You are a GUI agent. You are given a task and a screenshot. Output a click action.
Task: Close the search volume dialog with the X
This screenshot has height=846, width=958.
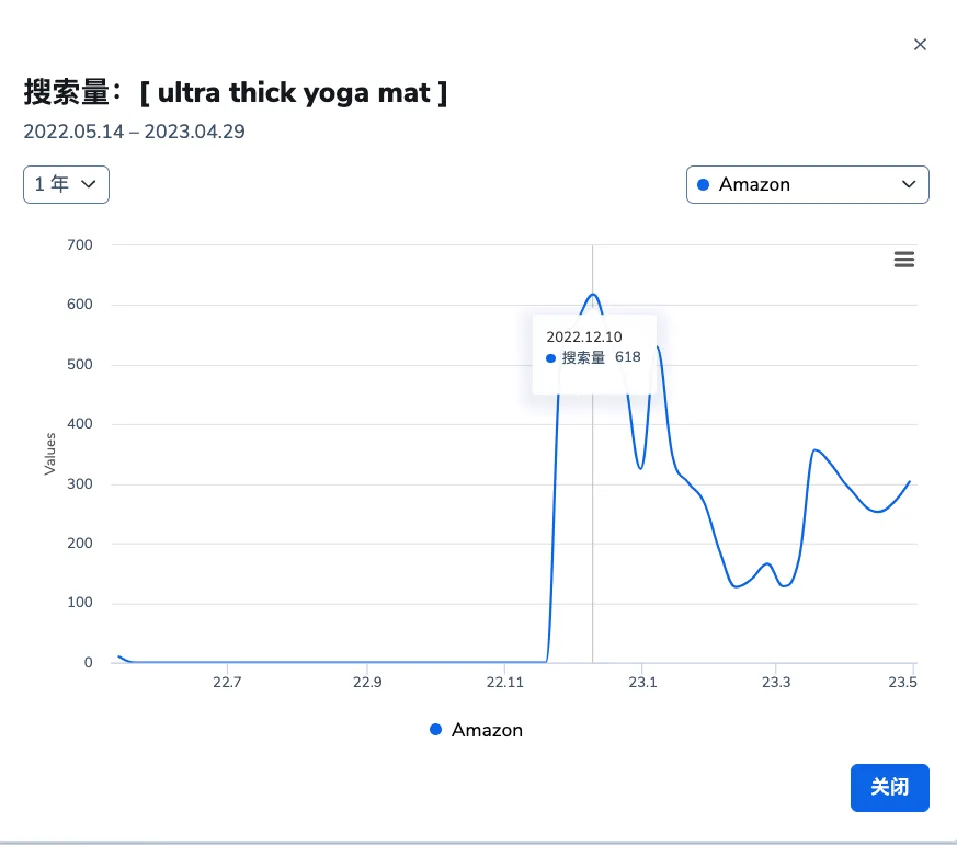click(920, 44)
